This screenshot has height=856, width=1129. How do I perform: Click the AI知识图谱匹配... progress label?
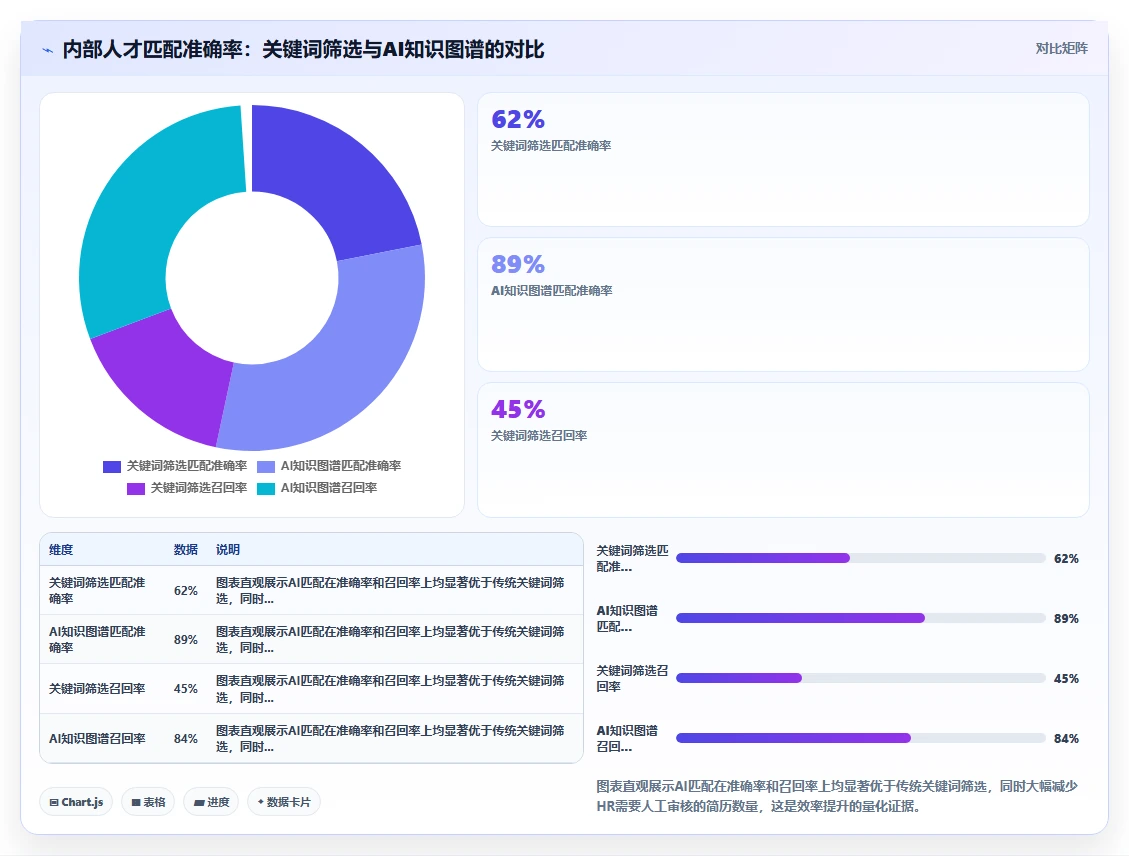pyautogui.click(x=627, y=618)
